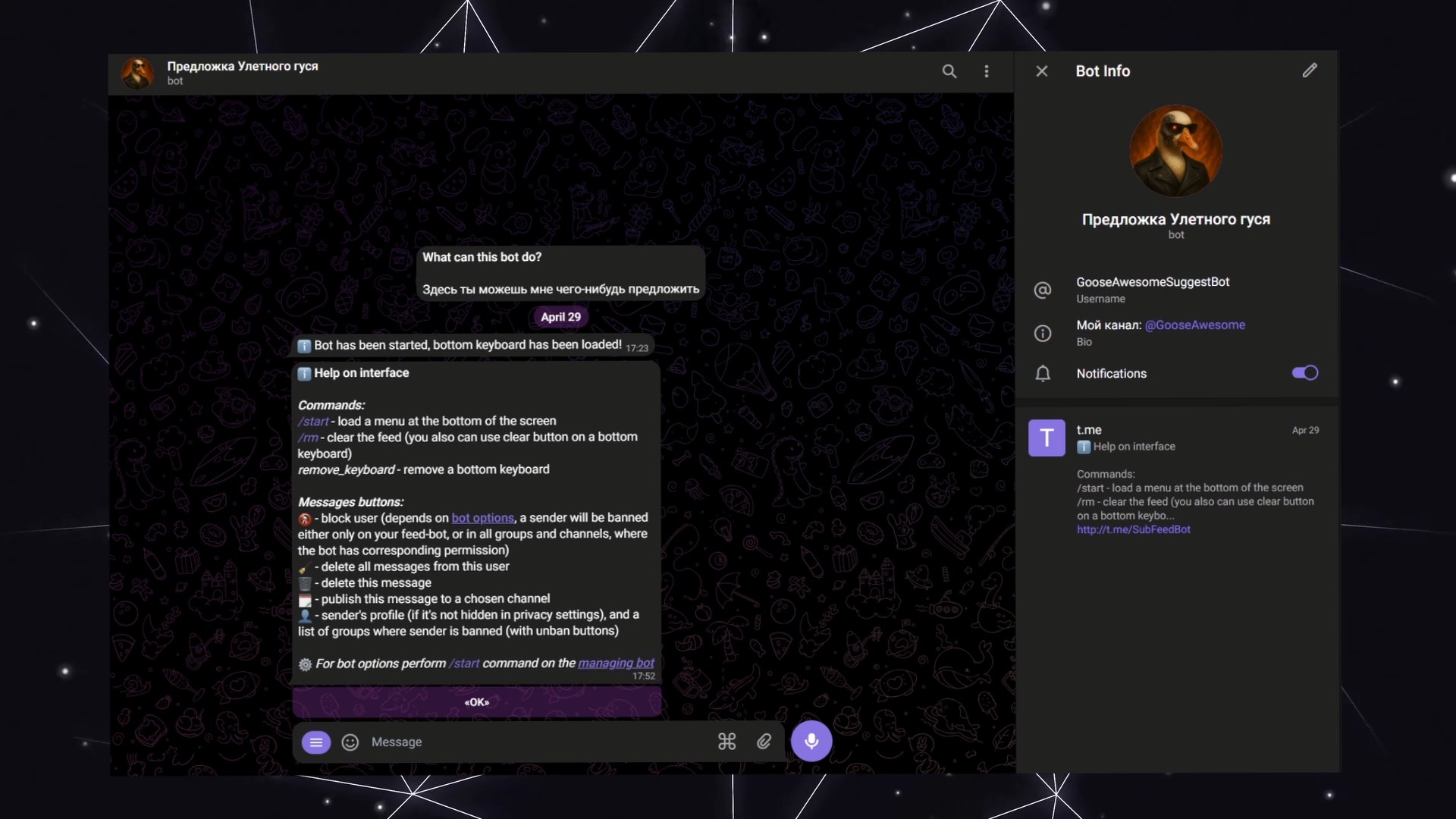1456x819 pixels.
Task: Open the http://t.me/SubFeedBot link
Action: pos(1133,530)
